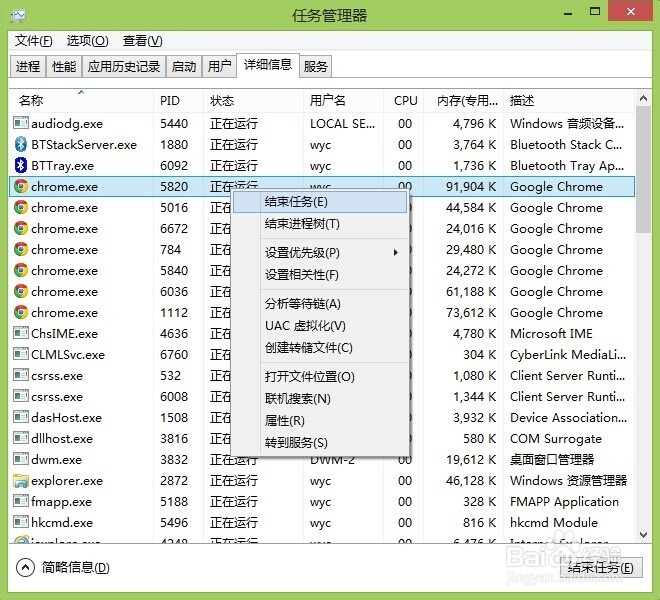This screenshot has width=660, height=600.
Task: Click the explorer.exe folder icon
Action: click(x=21, y=480)
